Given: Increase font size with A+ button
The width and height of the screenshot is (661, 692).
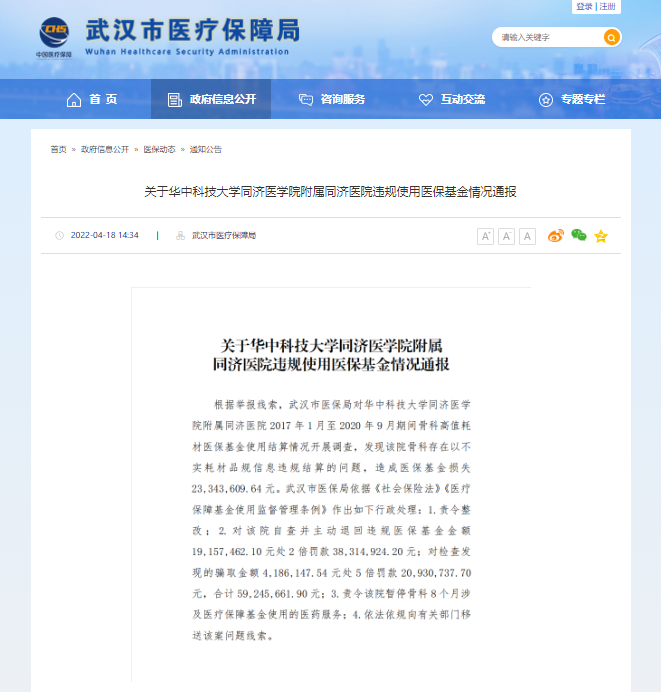Looking at the screenshot, I should tap(485, 236).
